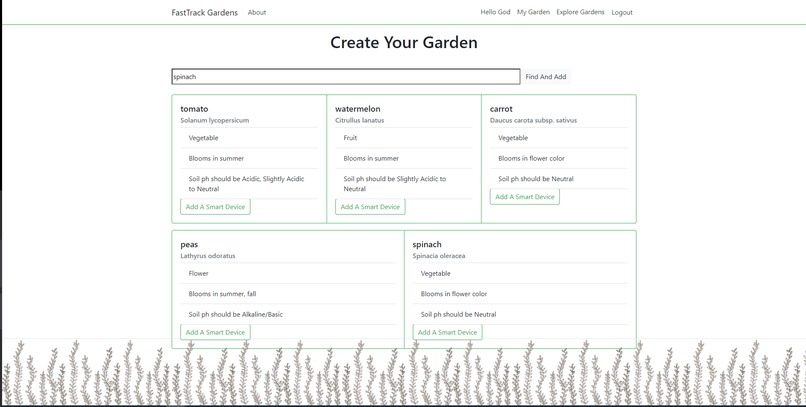
Task: Click Daucus carota subsp. sativus text
Action: (x=534, y=120)
